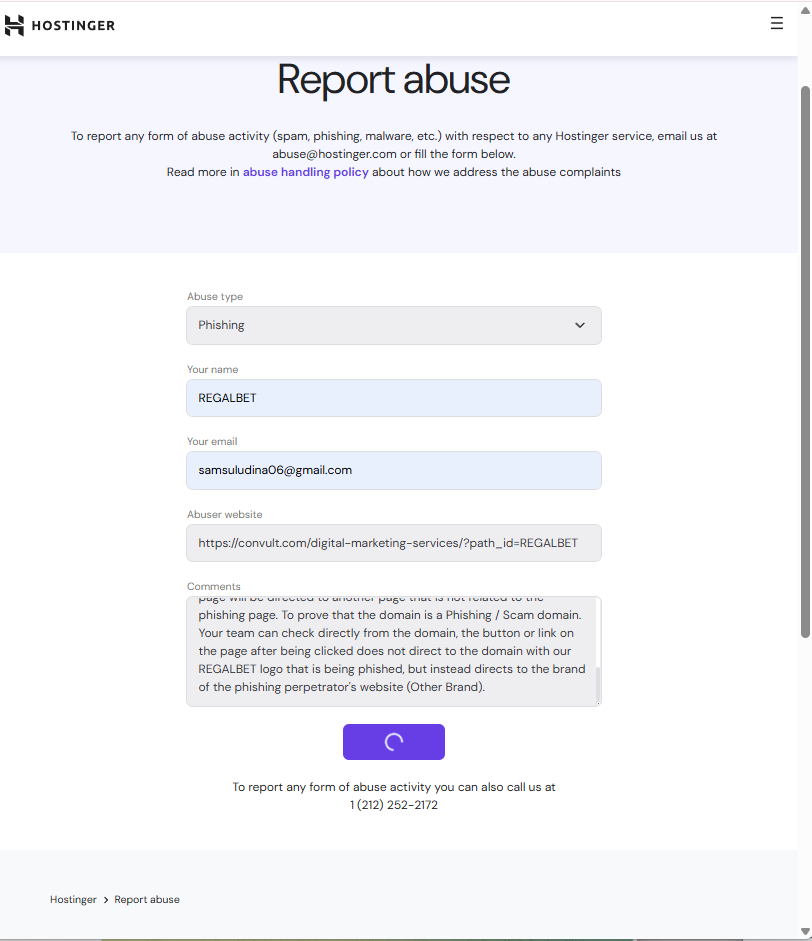Click the scroll up arrow of page scrollbar
The width and height of the screenshot is (812, 941).
805,10
